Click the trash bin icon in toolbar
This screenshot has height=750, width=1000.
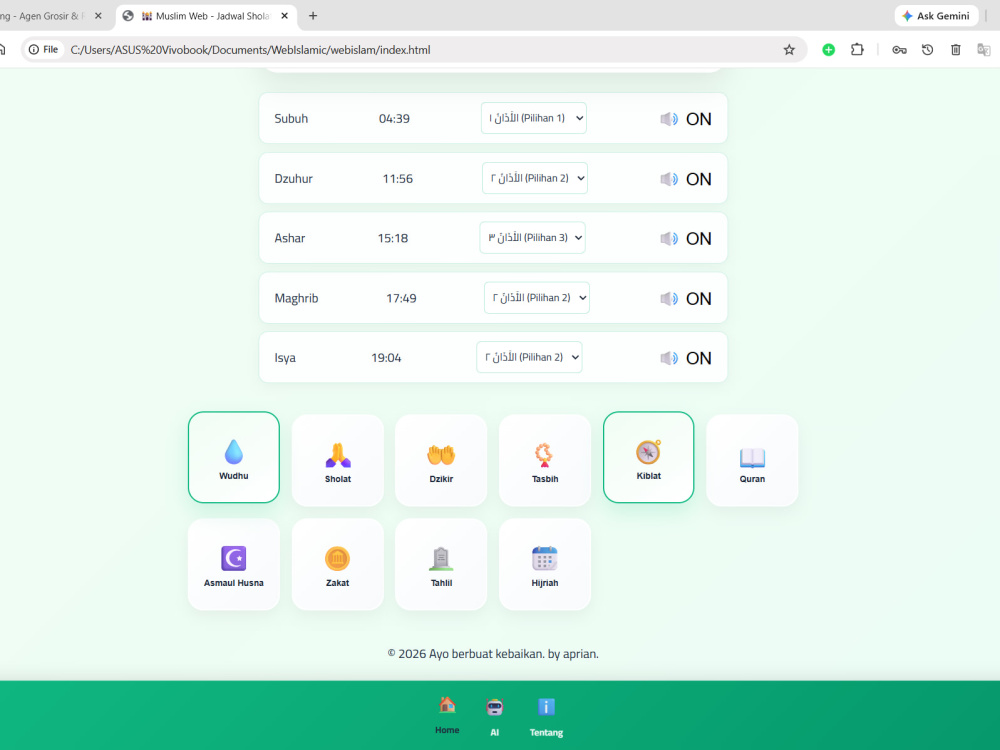955,50
